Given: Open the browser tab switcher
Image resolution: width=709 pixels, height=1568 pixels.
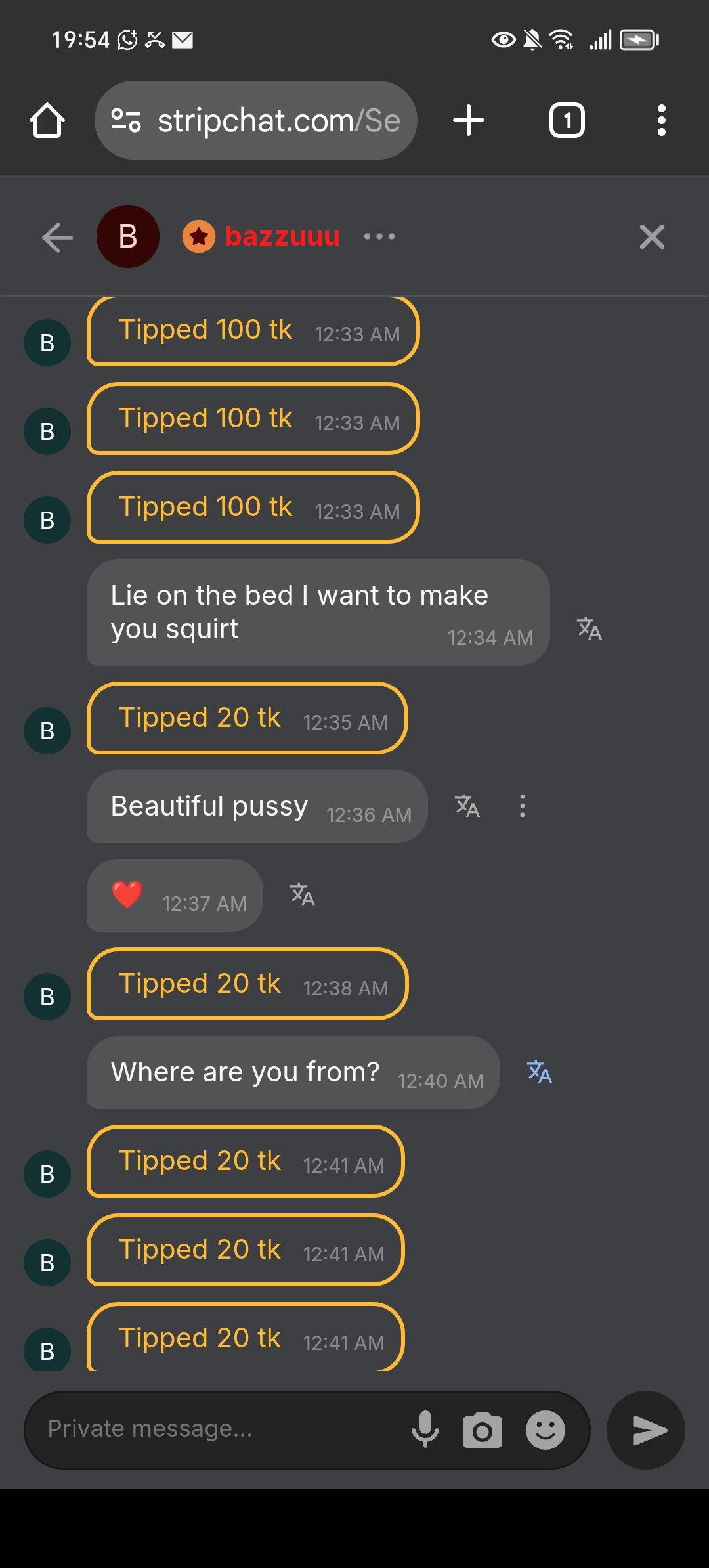Looking at the screenshot, I should point(567,121).
